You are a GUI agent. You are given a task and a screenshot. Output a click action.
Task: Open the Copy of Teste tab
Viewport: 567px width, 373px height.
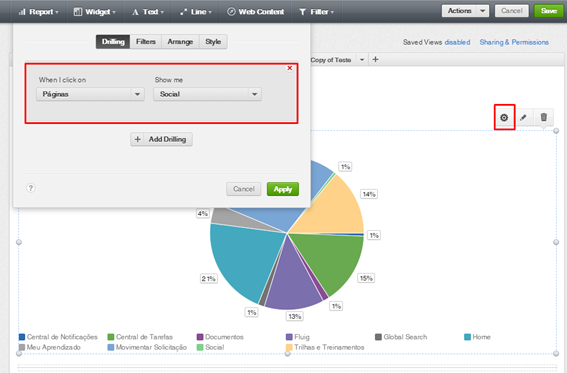[x=331, y=60]
